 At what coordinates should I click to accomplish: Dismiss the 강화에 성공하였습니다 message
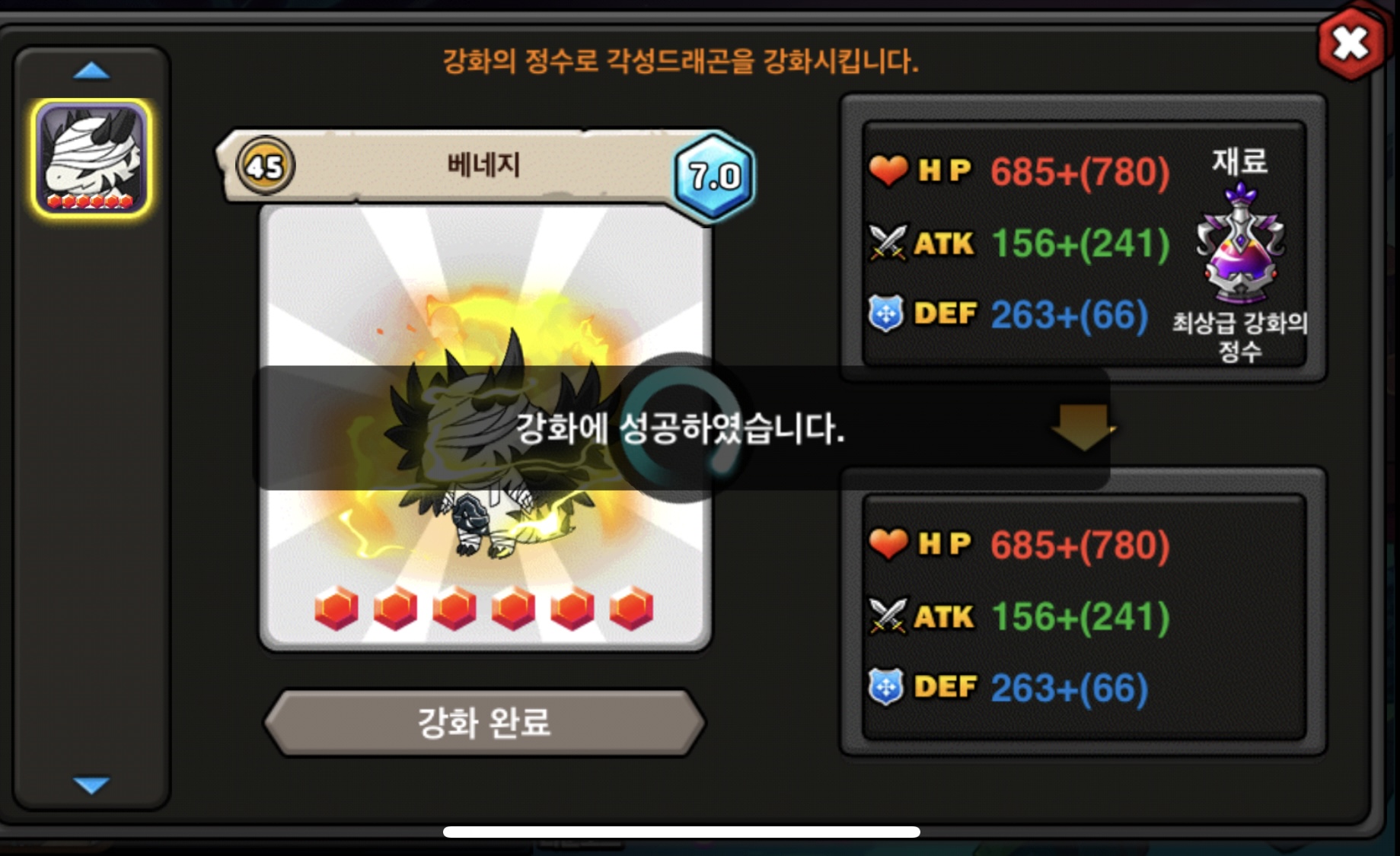(x=681, y=428)
